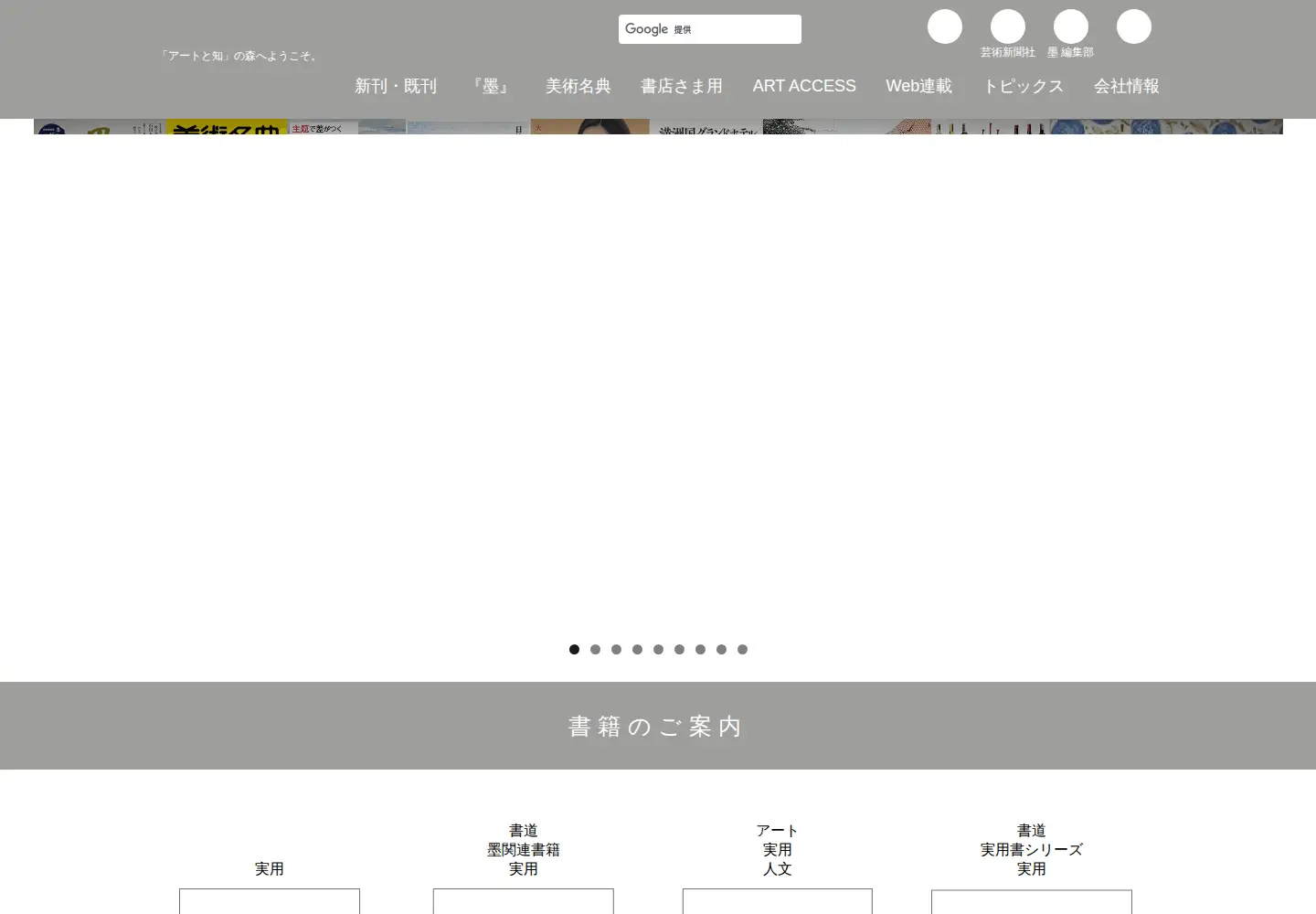Open the Web連載 menu item
The height and width of the screenshot is (914, 1316).
pyautogui.click(x=918, y=86)
